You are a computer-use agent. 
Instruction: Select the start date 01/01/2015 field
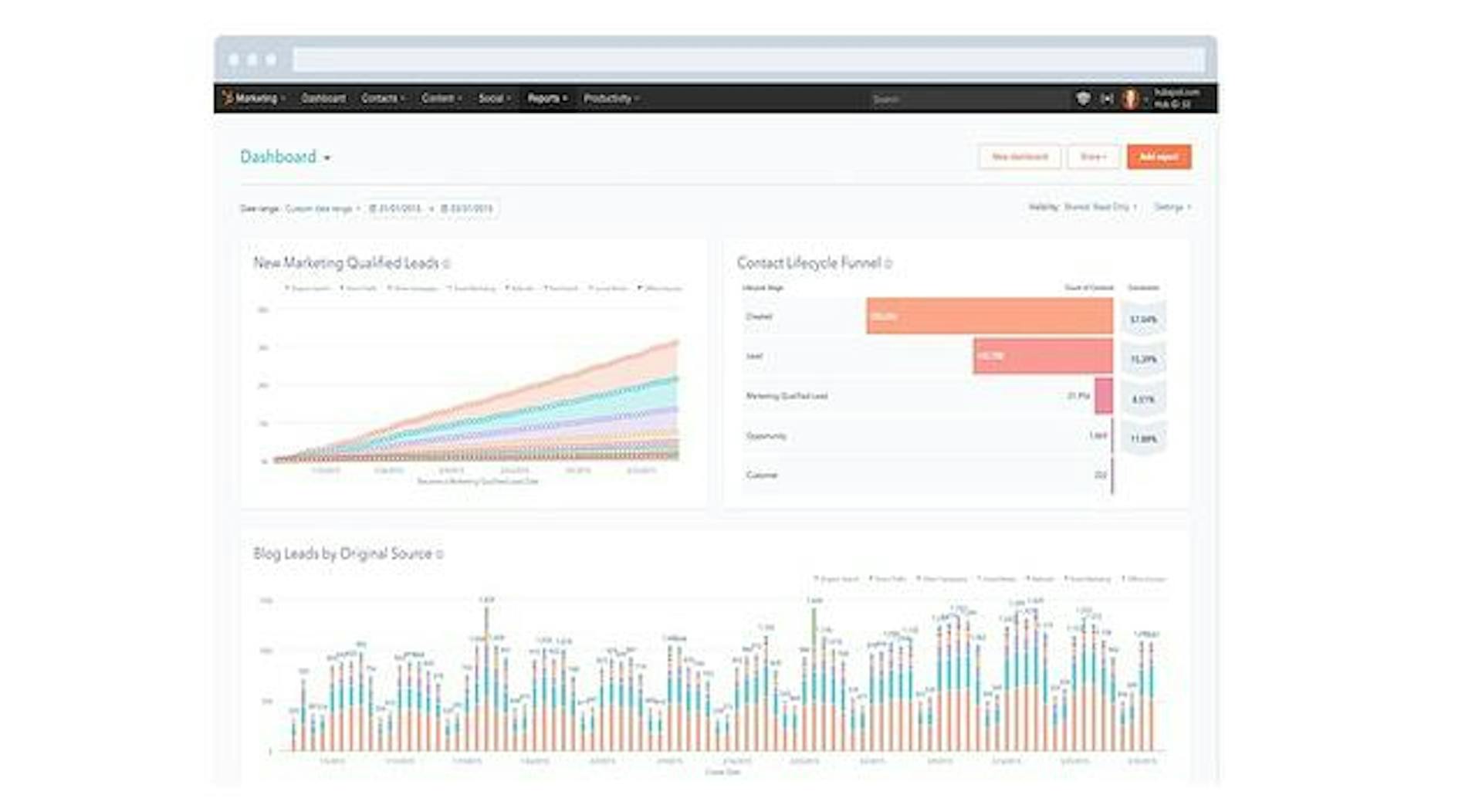pyautogui.click(x=396, y=208)
